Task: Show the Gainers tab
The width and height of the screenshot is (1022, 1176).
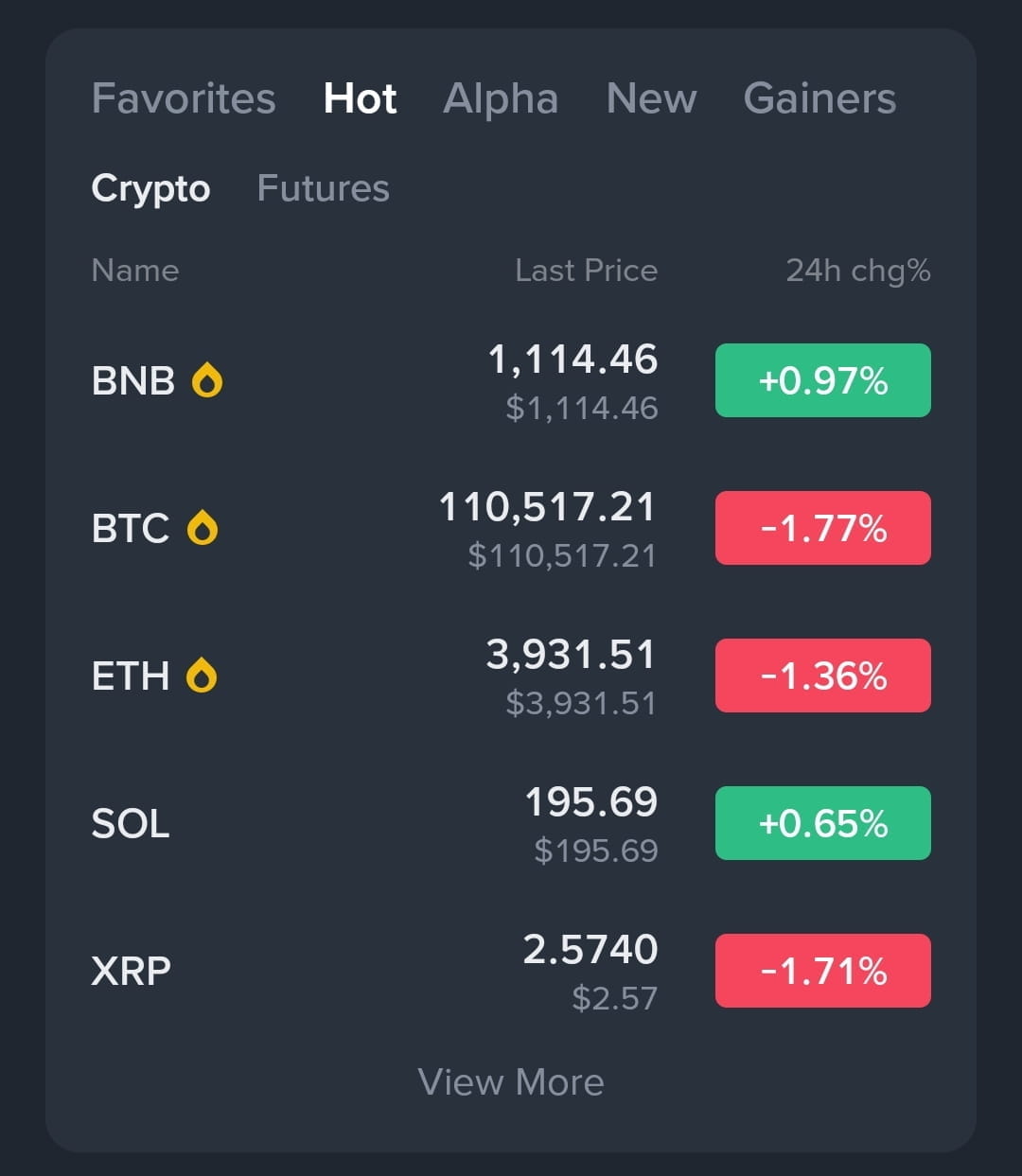Action: 819,98
